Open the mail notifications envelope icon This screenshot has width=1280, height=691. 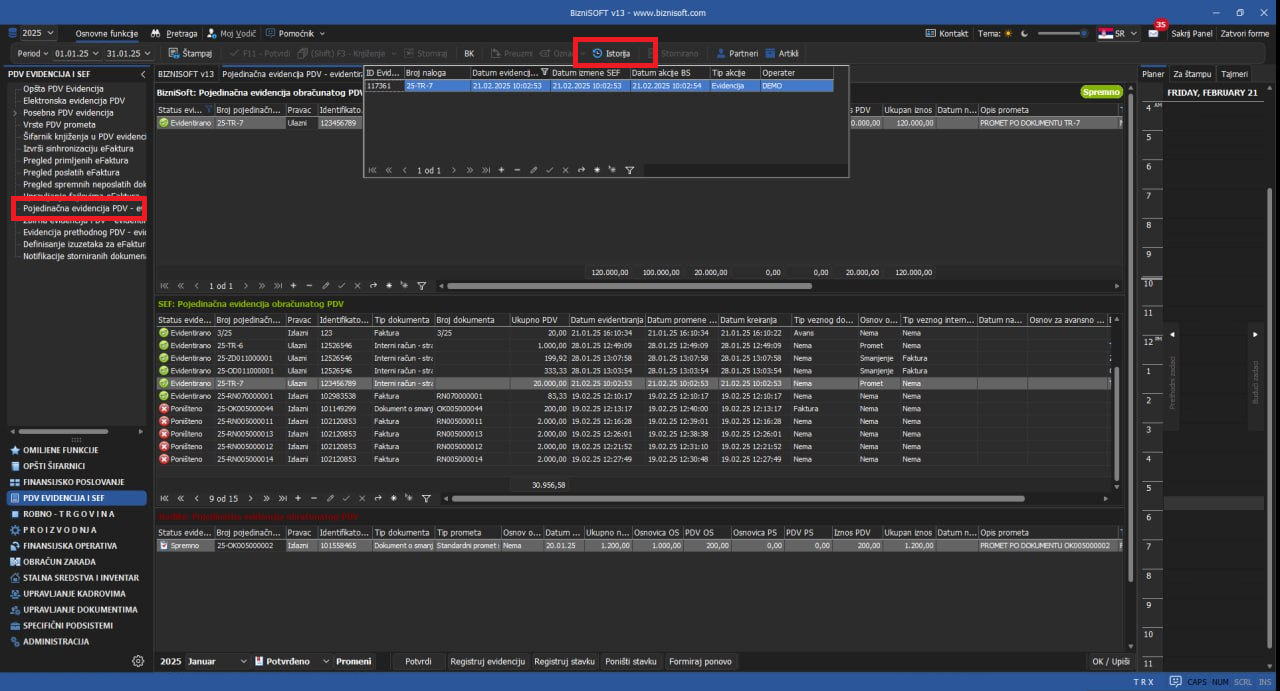coord(1152,33)
